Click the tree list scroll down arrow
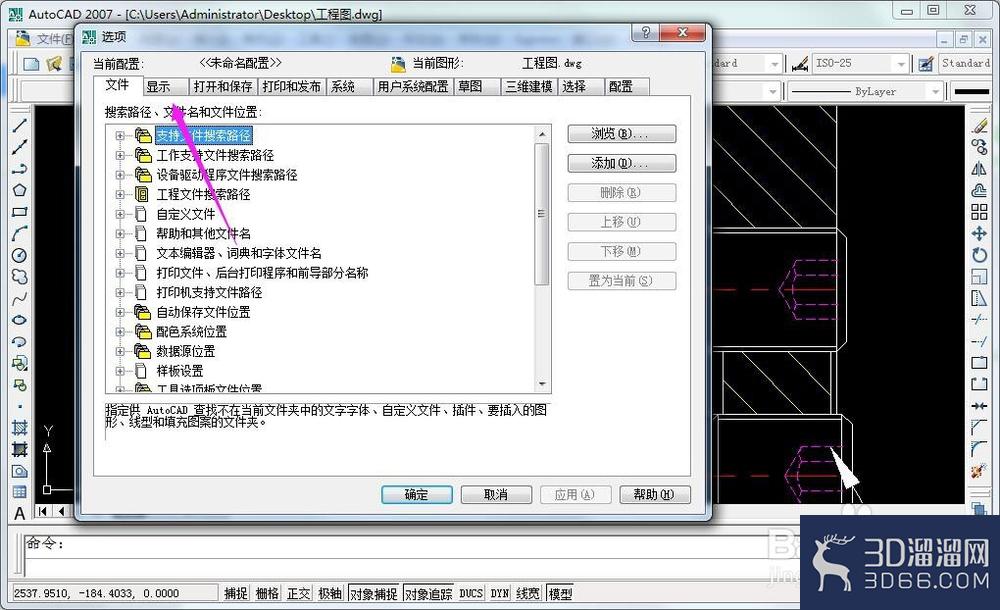1000x610 pixels. click(x=541, y=384)
